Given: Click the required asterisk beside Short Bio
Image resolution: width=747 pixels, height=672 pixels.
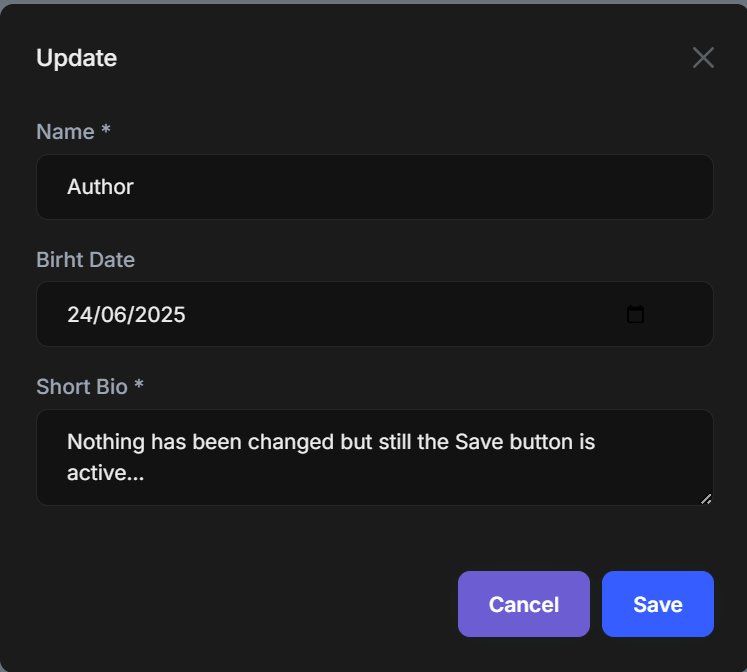Looking at the screenshot, I should coord(139,386).
